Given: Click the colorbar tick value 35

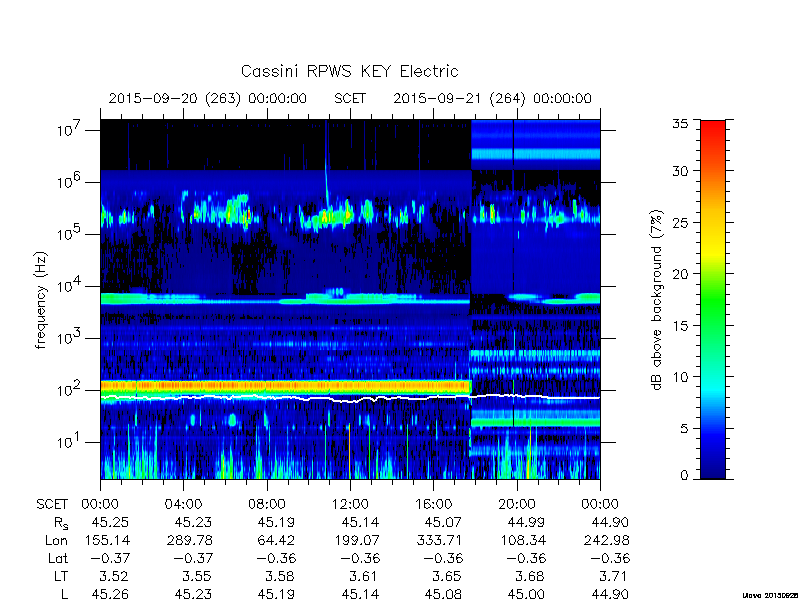Looking at the screenshot, I should point(681,123).
